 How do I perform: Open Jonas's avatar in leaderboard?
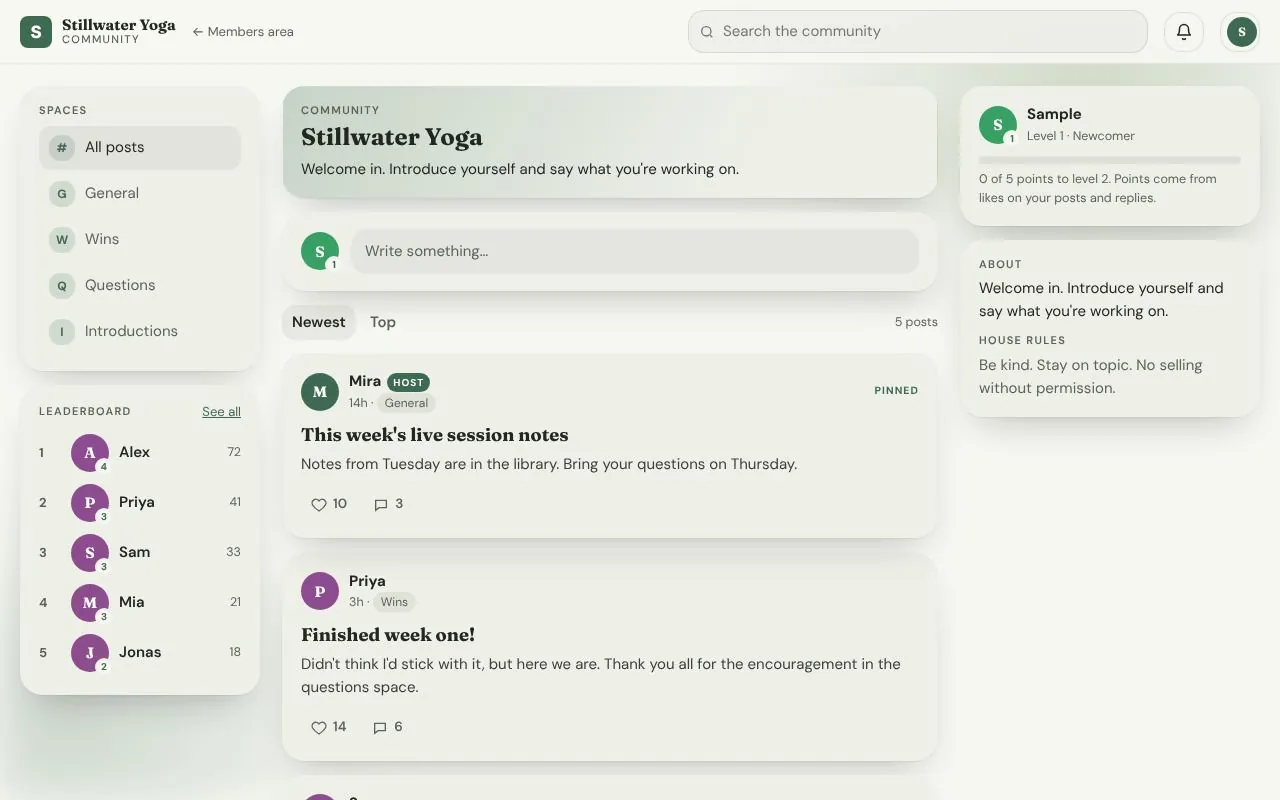pyautogui.click(x=90, y=653)
